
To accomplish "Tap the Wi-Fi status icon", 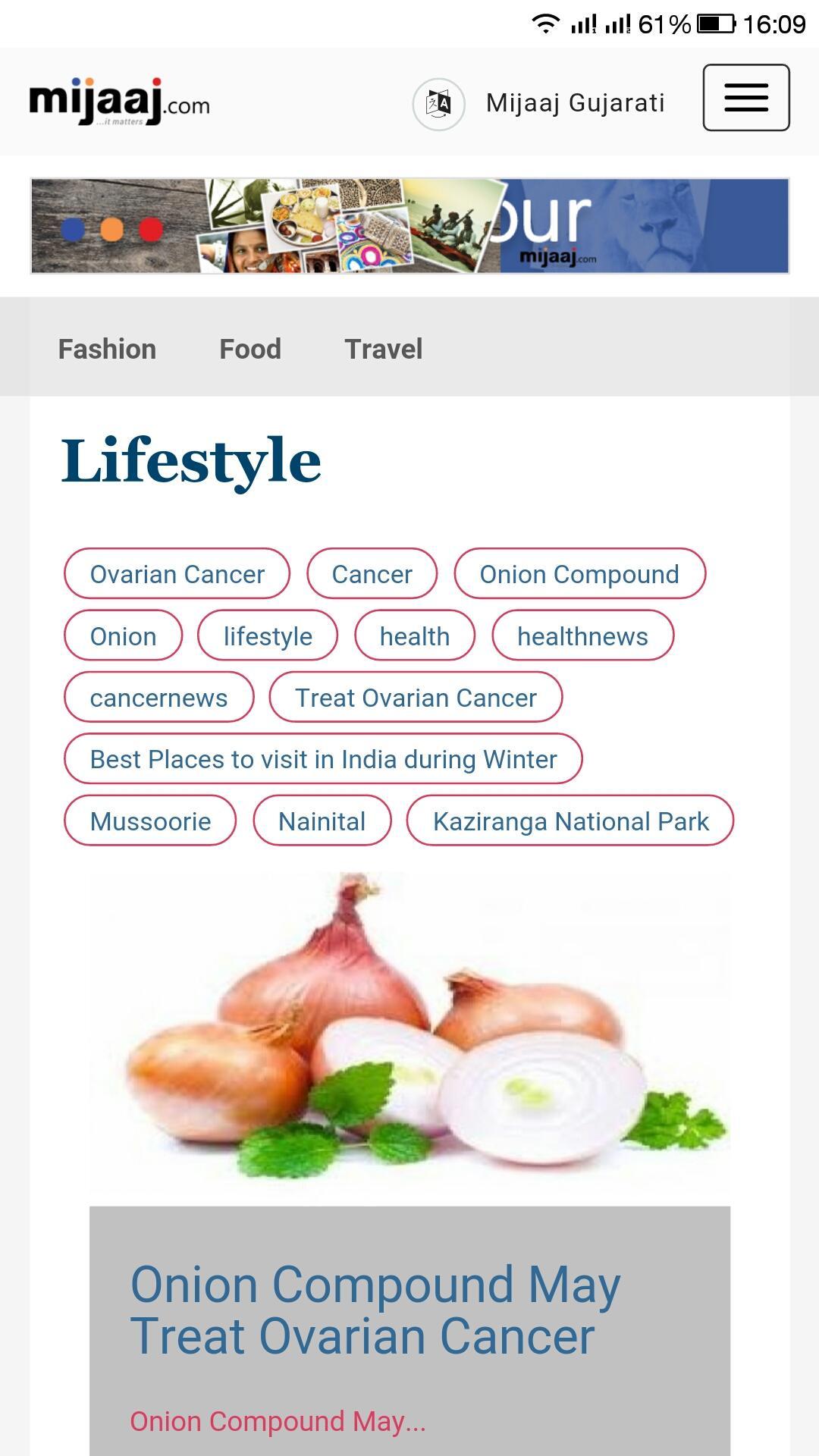I will pyautogui.click(x=544, y=24).
